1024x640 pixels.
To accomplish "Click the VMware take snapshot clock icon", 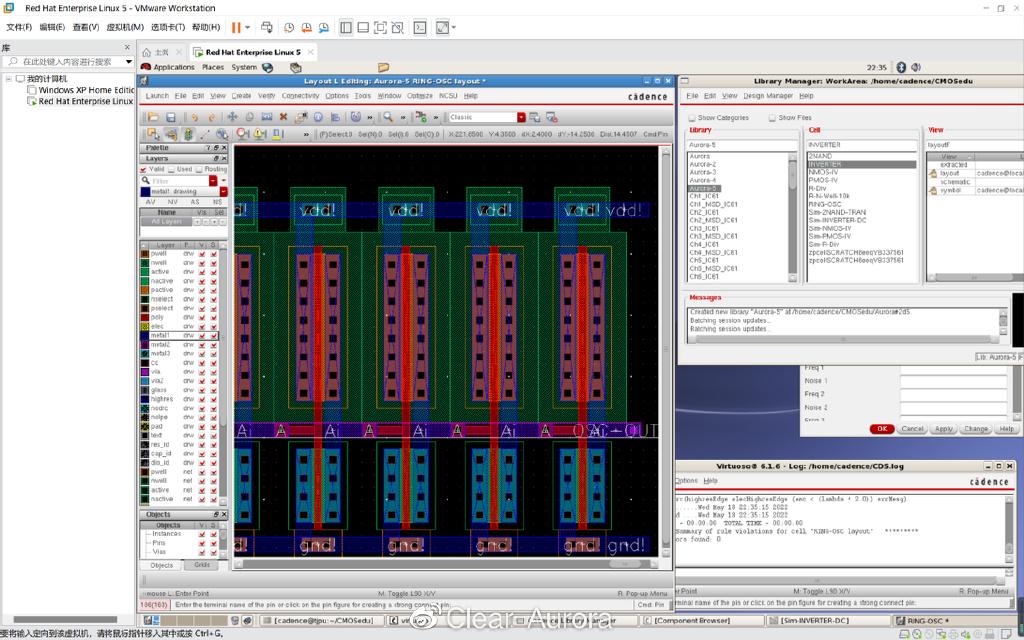I will (289, 27).
